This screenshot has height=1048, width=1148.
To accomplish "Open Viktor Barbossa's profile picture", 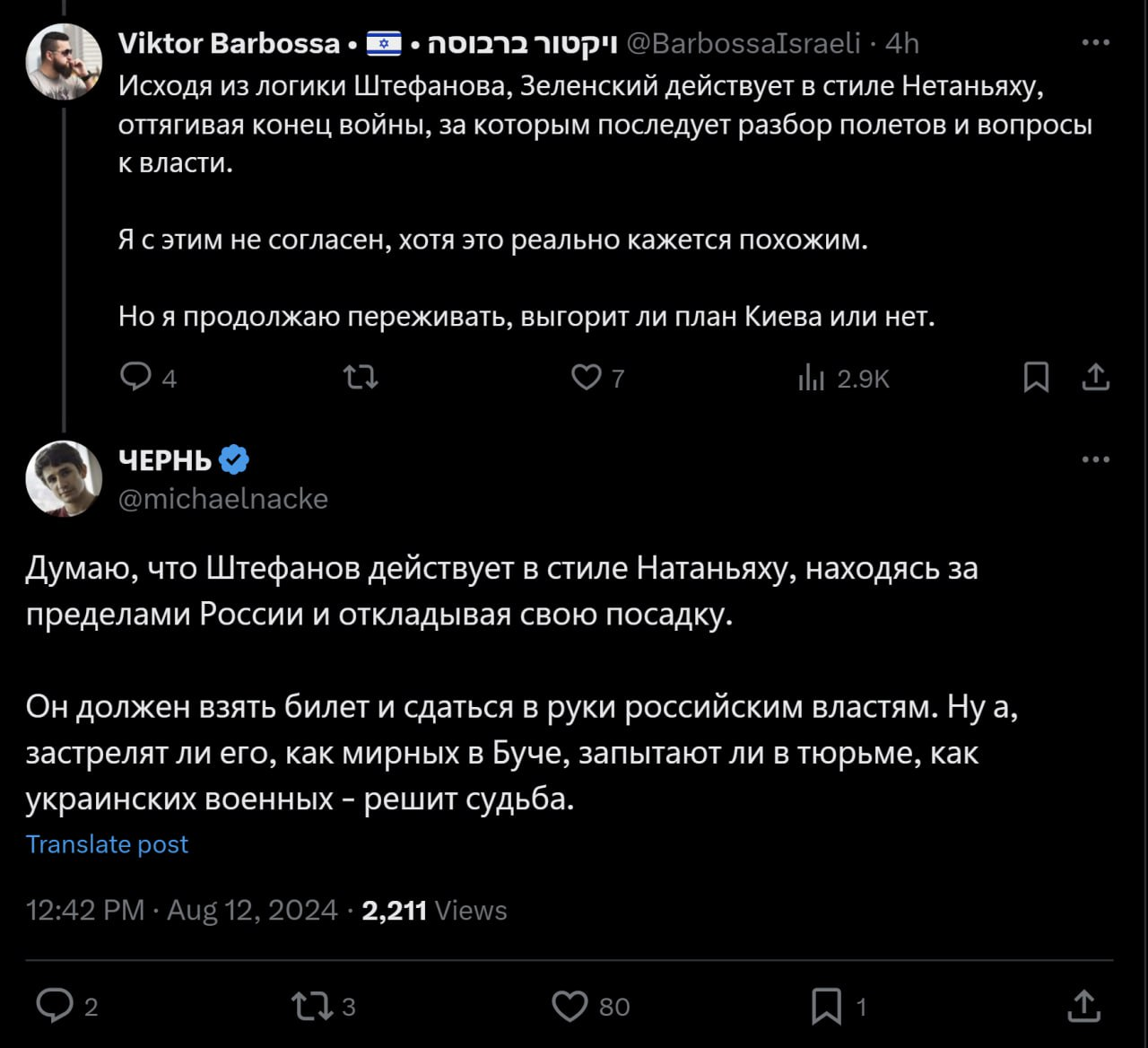I will pyautogui.click(x=64, y=61).
